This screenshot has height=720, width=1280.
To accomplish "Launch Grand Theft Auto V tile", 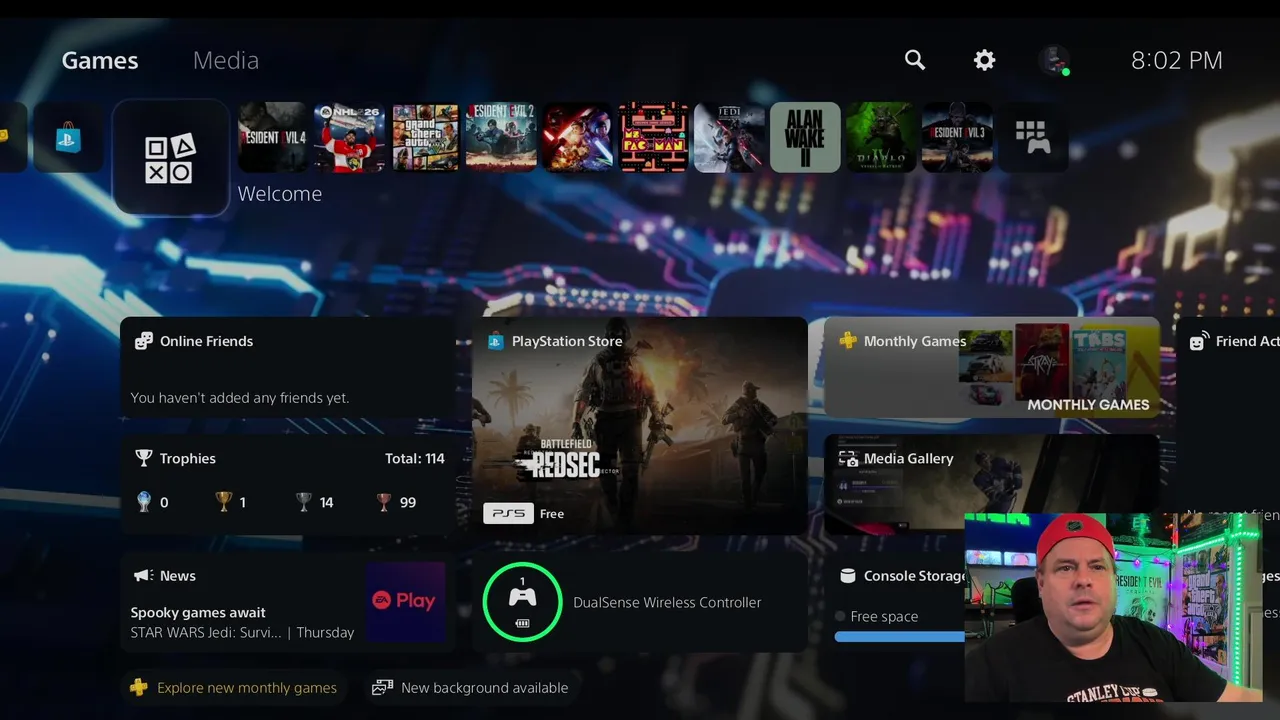I will 425,137.
